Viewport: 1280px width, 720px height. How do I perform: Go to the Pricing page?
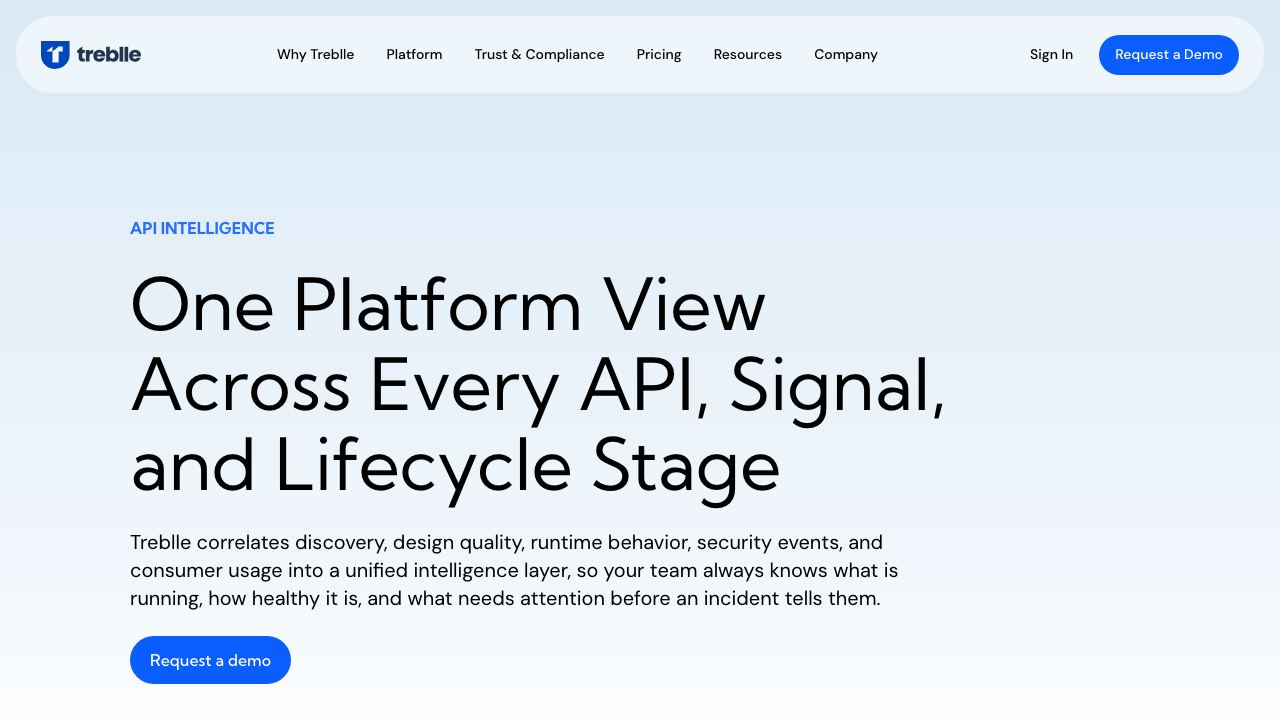[659, 55]
